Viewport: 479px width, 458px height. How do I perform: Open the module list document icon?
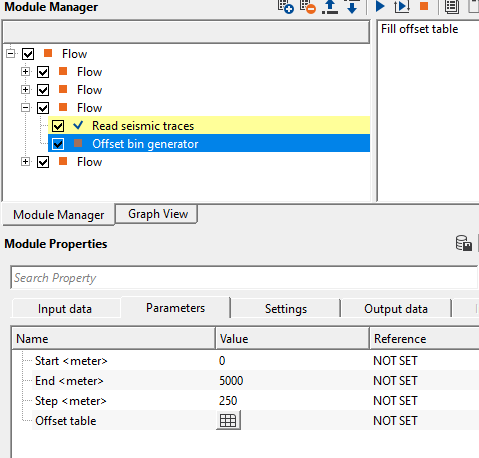pos(452,7)
